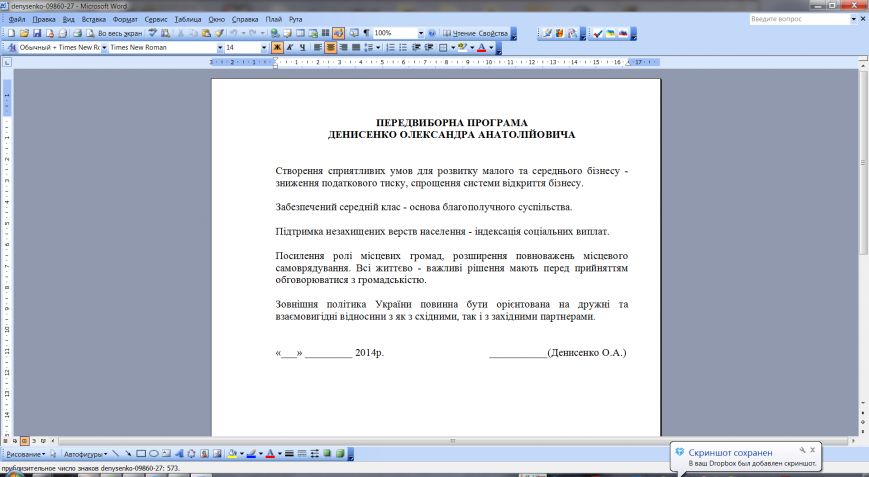The width and height of the screenshot is (869, 477).
Task: Click the format painter brush icon
Action: (218, 33)
